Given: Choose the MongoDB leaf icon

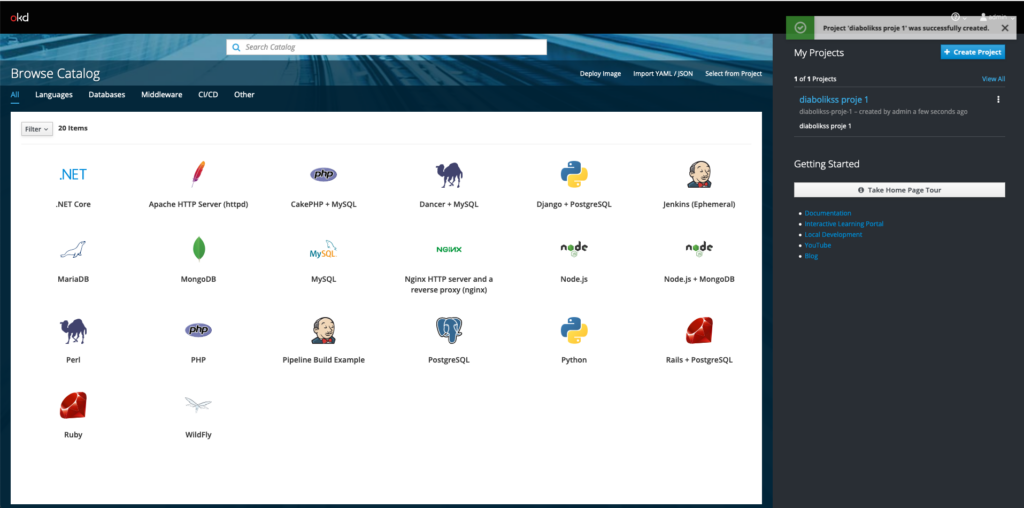Looking at the screenshot, I should click(199, 249).
